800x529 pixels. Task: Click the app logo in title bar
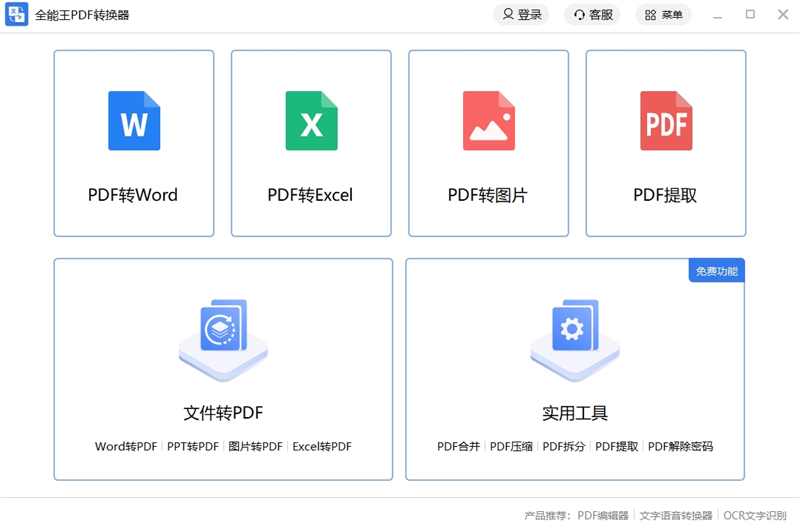pos(16,14)
